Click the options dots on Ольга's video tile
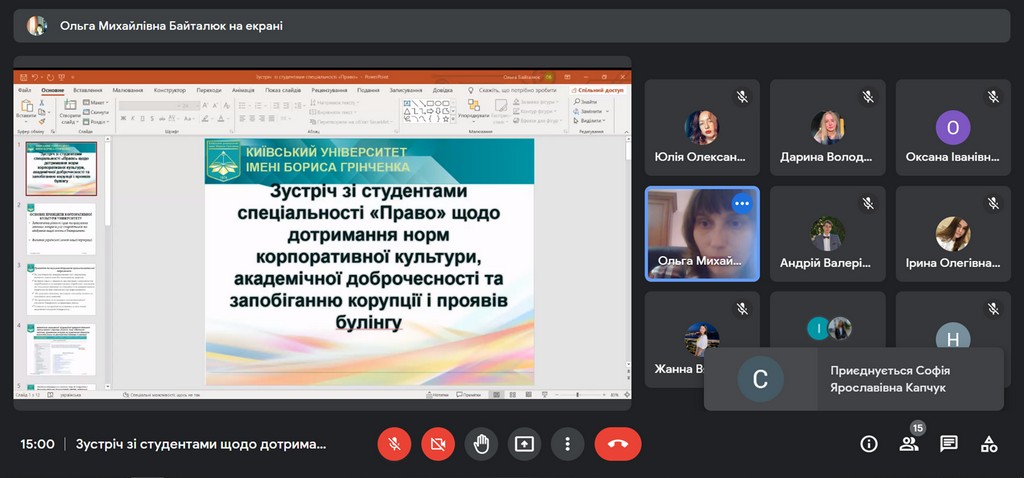1024x478 pixels. (741, 203)
